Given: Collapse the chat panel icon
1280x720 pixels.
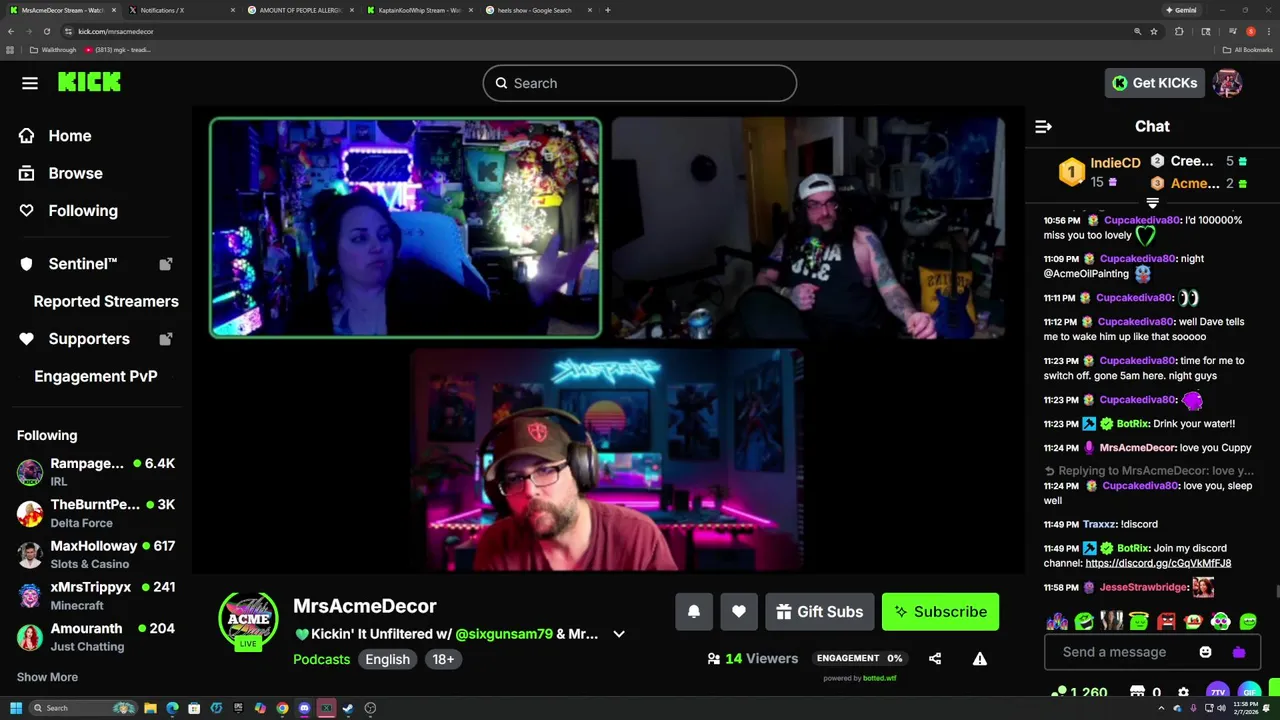Looking at the screenshot, I should point(1043,126).
